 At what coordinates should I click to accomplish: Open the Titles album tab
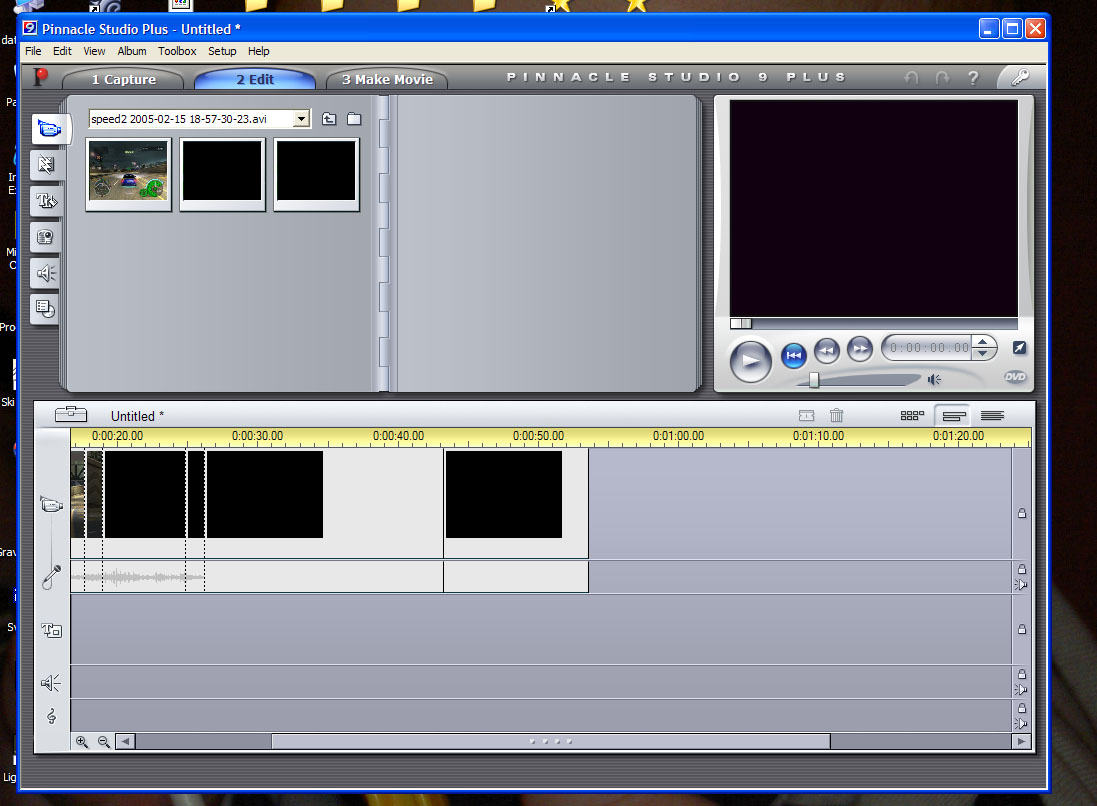(46, 201)
